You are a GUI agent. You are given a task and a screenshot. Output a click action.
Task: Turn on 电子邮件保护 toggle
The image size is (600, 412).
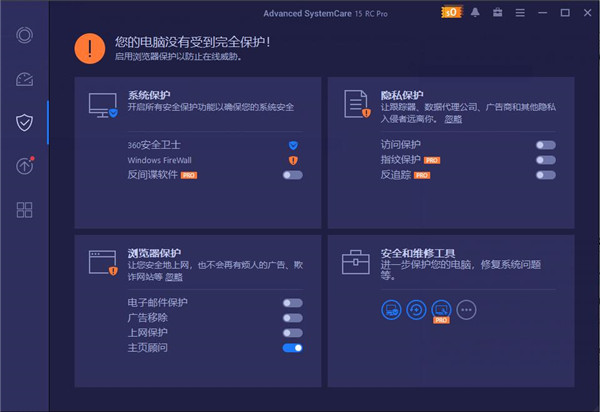coord(293,303)
